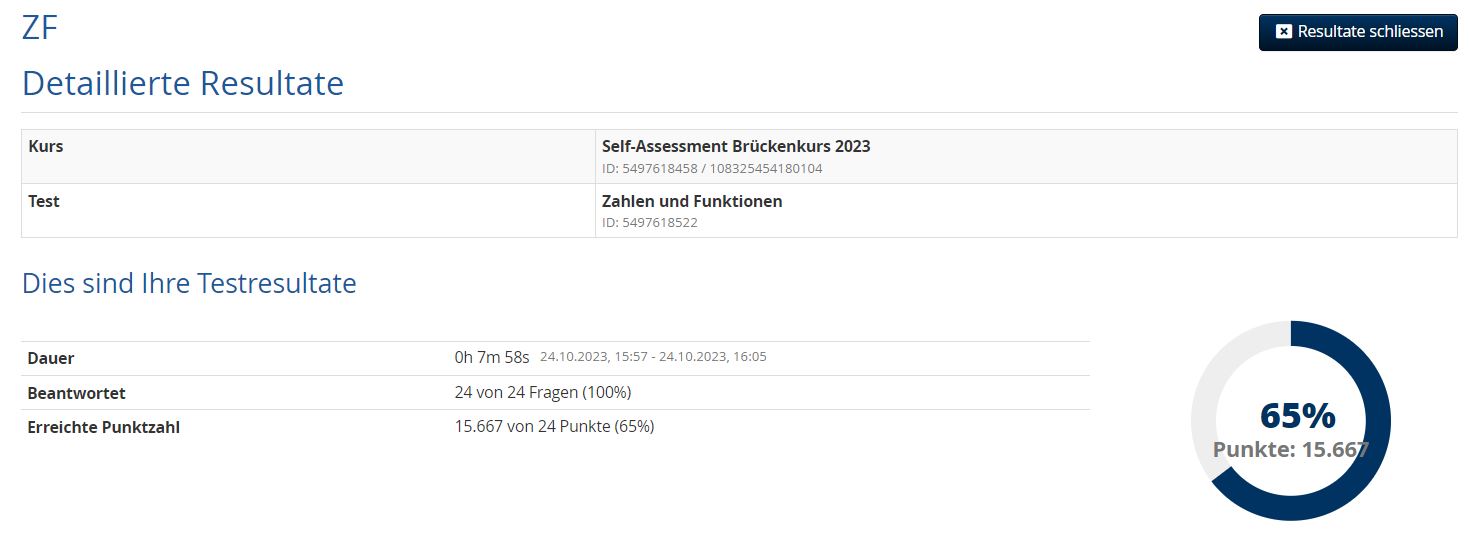Select the 24 von 24 Fragen value

point(543,392)
